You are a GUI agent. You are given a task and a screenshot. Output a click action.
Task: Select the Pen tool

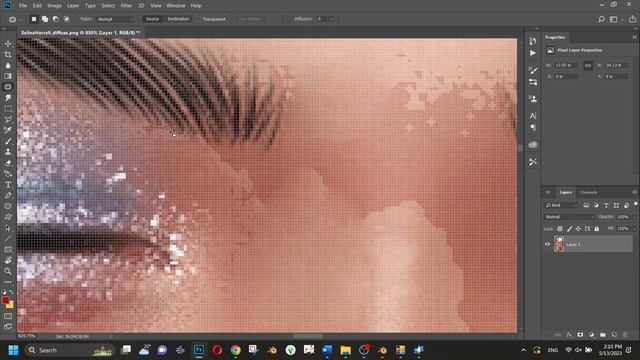(x=8, y=196)
